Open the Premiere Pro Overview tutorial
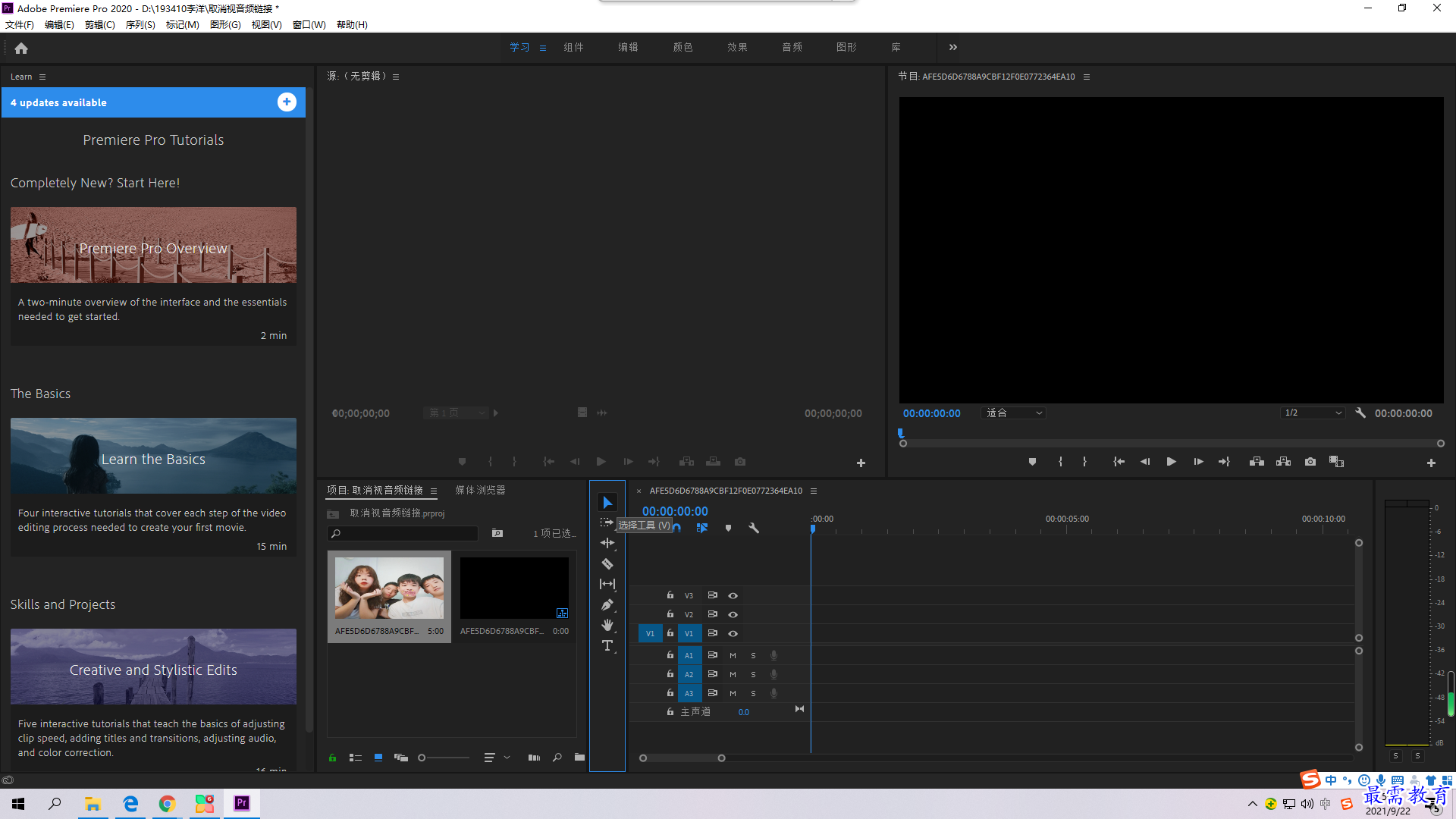The height and width of the screenshot is (819, 1456). point(153,245)
